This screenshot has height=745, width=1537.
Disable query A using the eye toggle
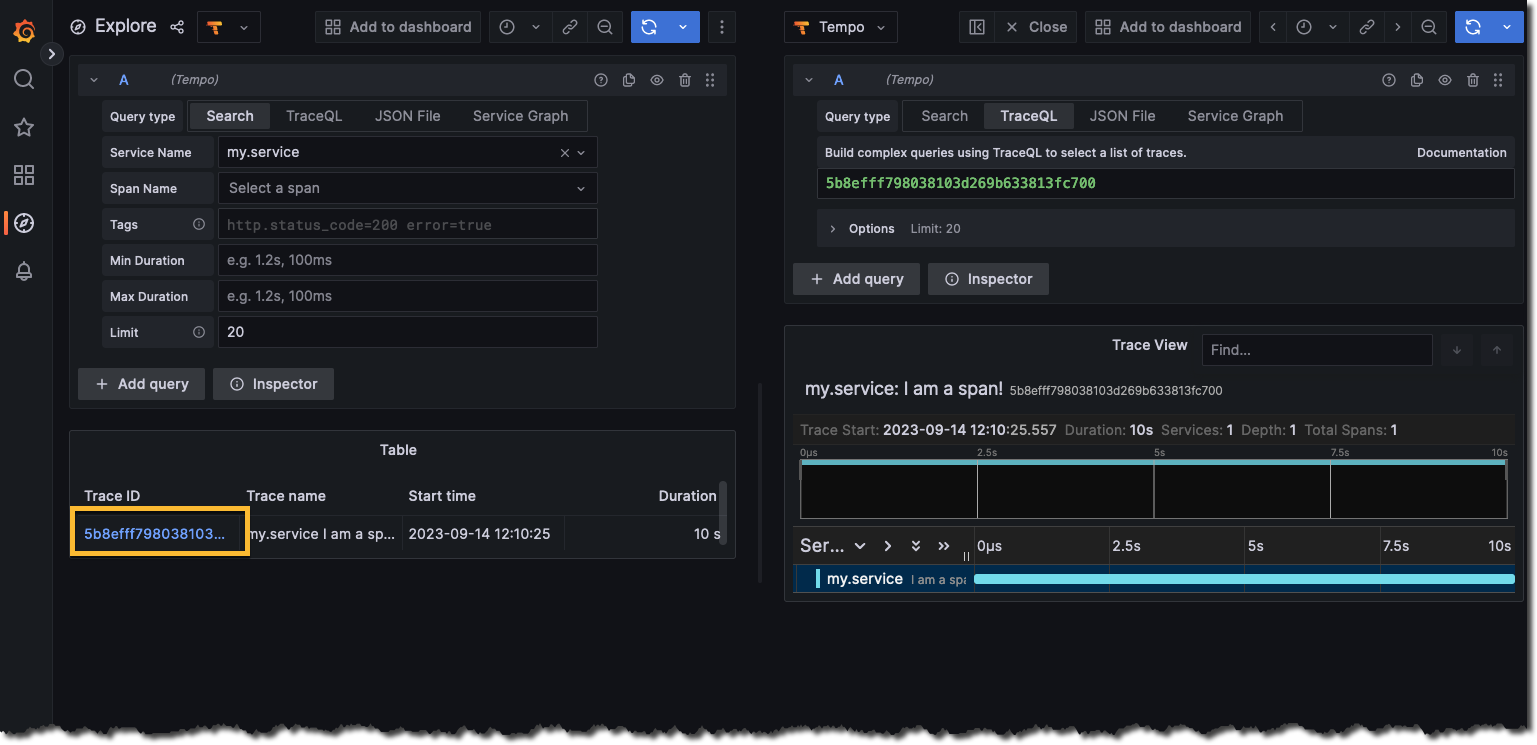pos(657,79)
